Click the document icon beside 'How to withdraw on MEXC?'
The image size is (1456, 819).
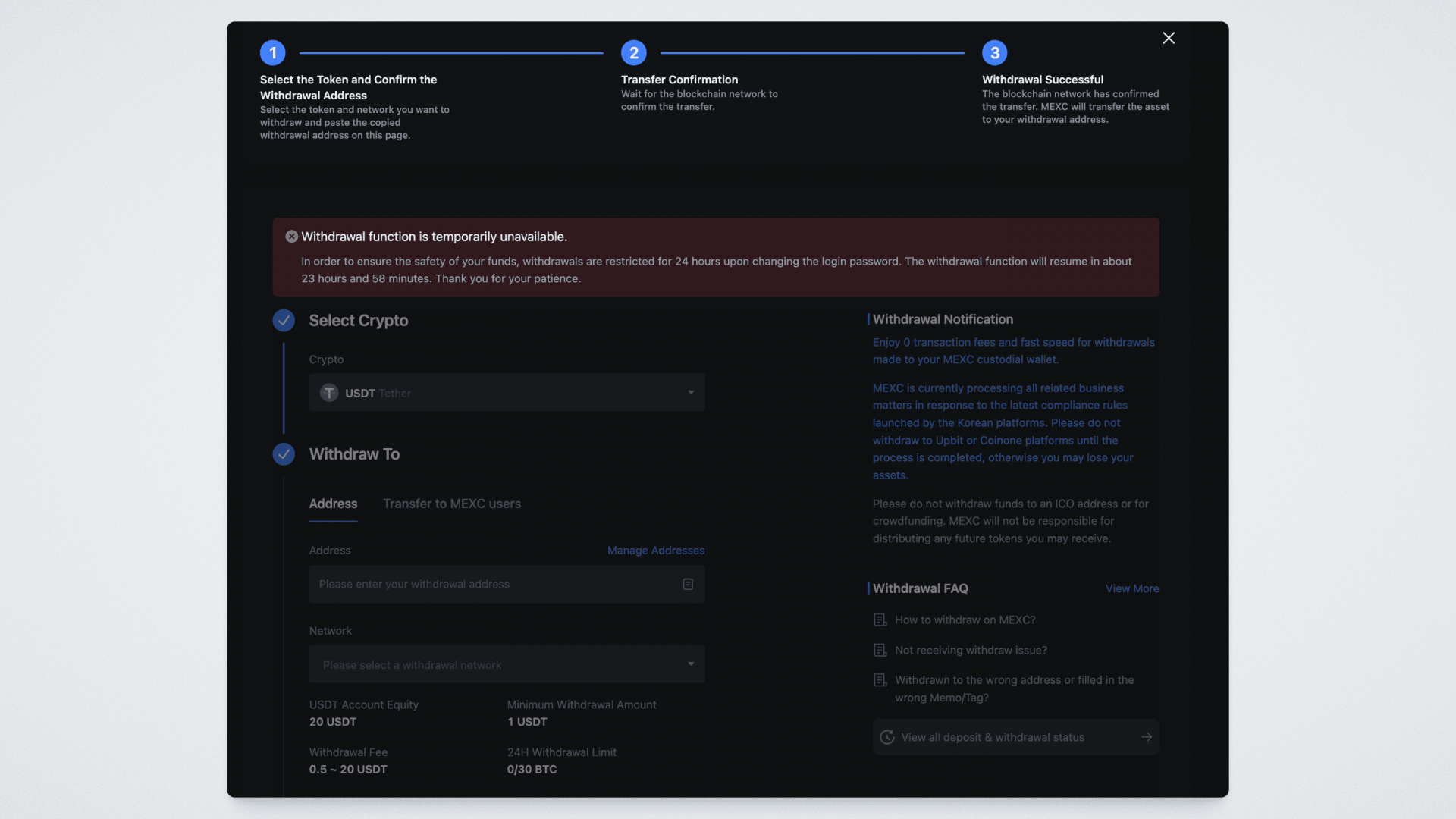coord(880,620)
